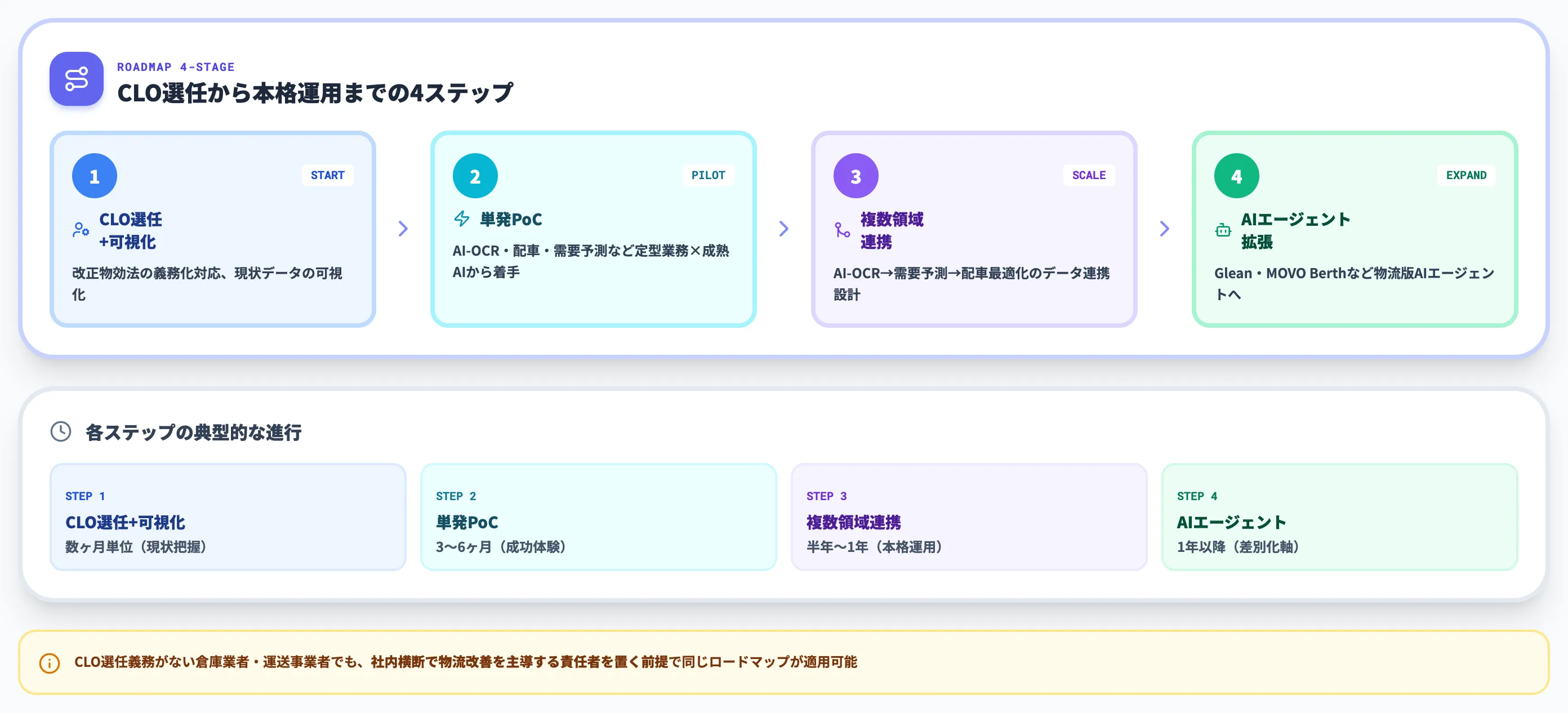Click the SCALE badge on card 3

[1088, 175]
